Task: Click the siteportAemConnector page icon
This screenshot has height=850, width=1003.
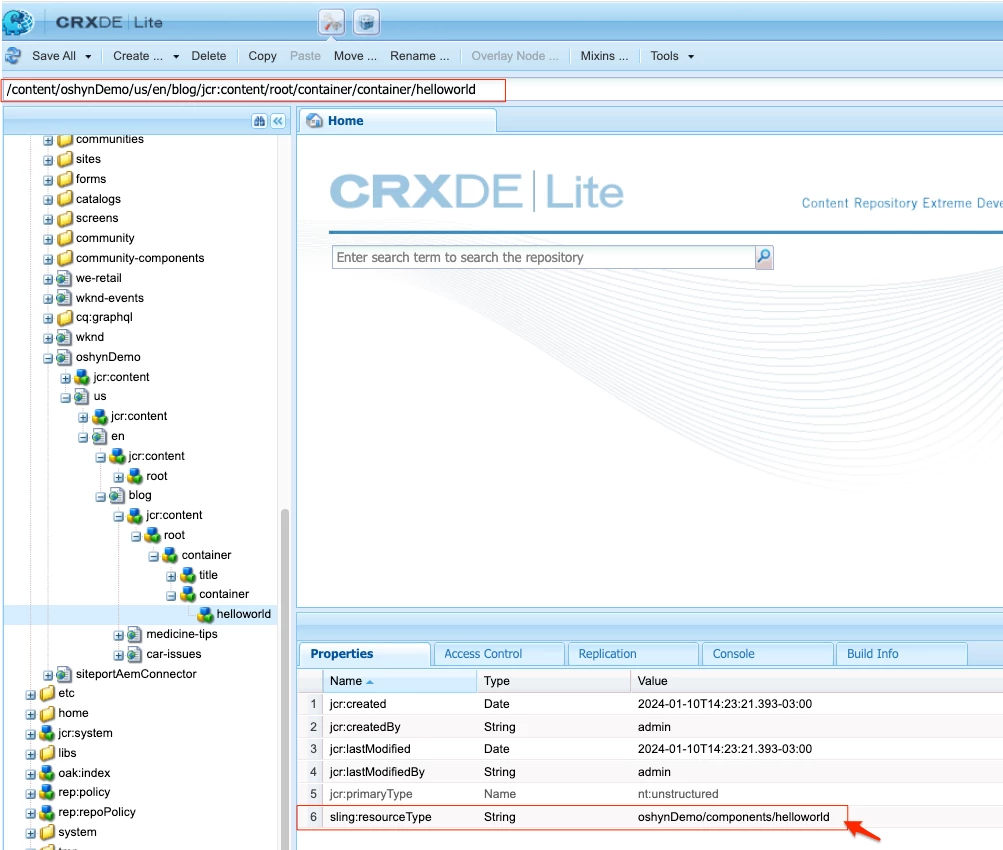Action: (x=63, y=674)
